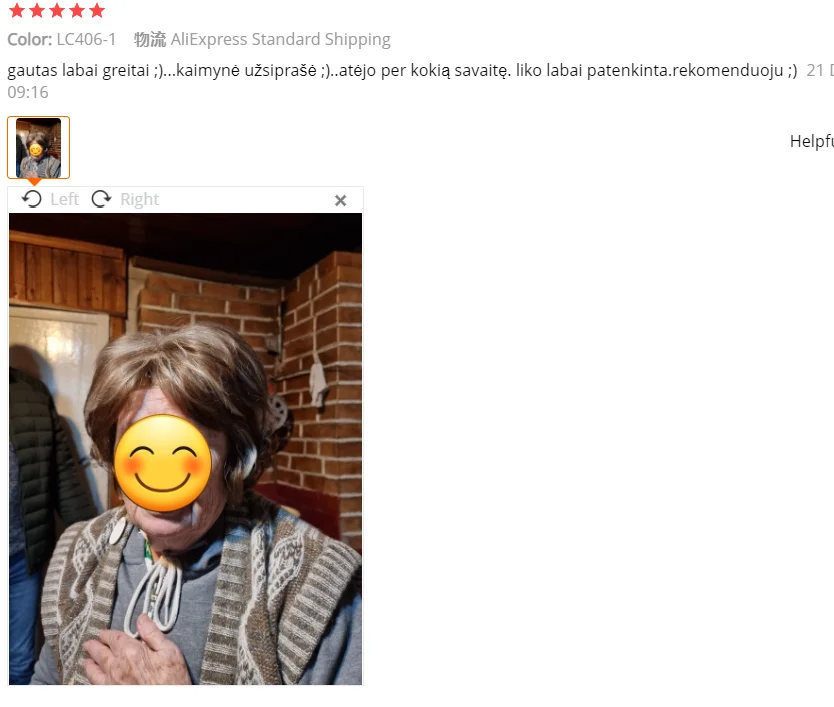Click the "Left" rotate label
This screenshot has height=707, width=834.
(x=64, y=199)
